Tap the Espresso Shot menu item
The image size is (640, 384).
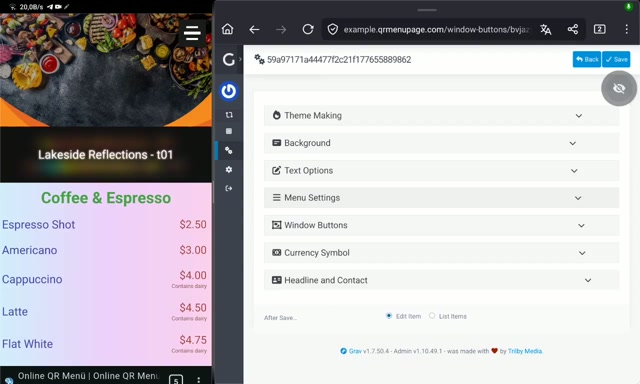point(38,224)
